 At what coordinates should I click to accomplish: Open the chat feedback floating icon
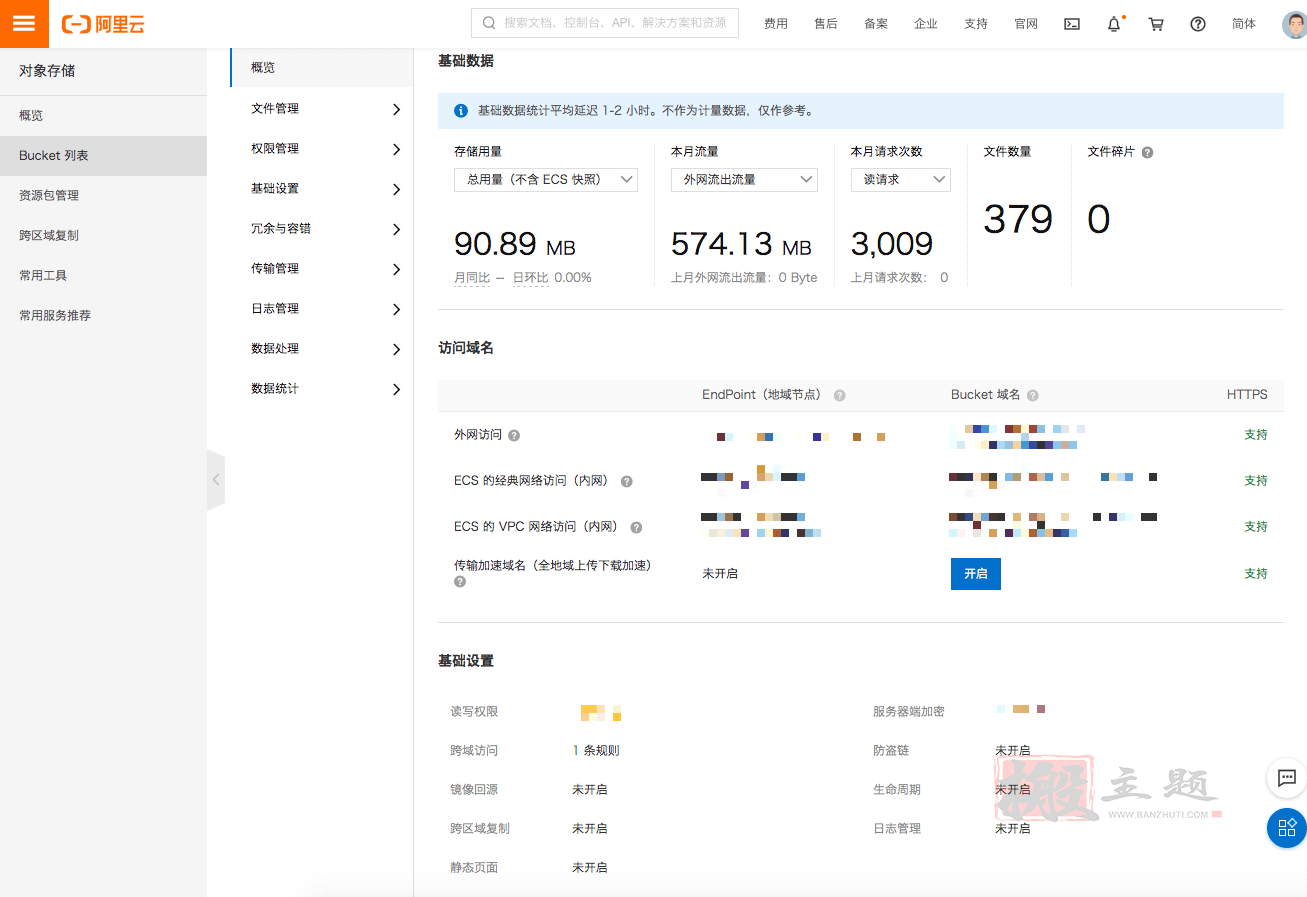pos(1287,778)
